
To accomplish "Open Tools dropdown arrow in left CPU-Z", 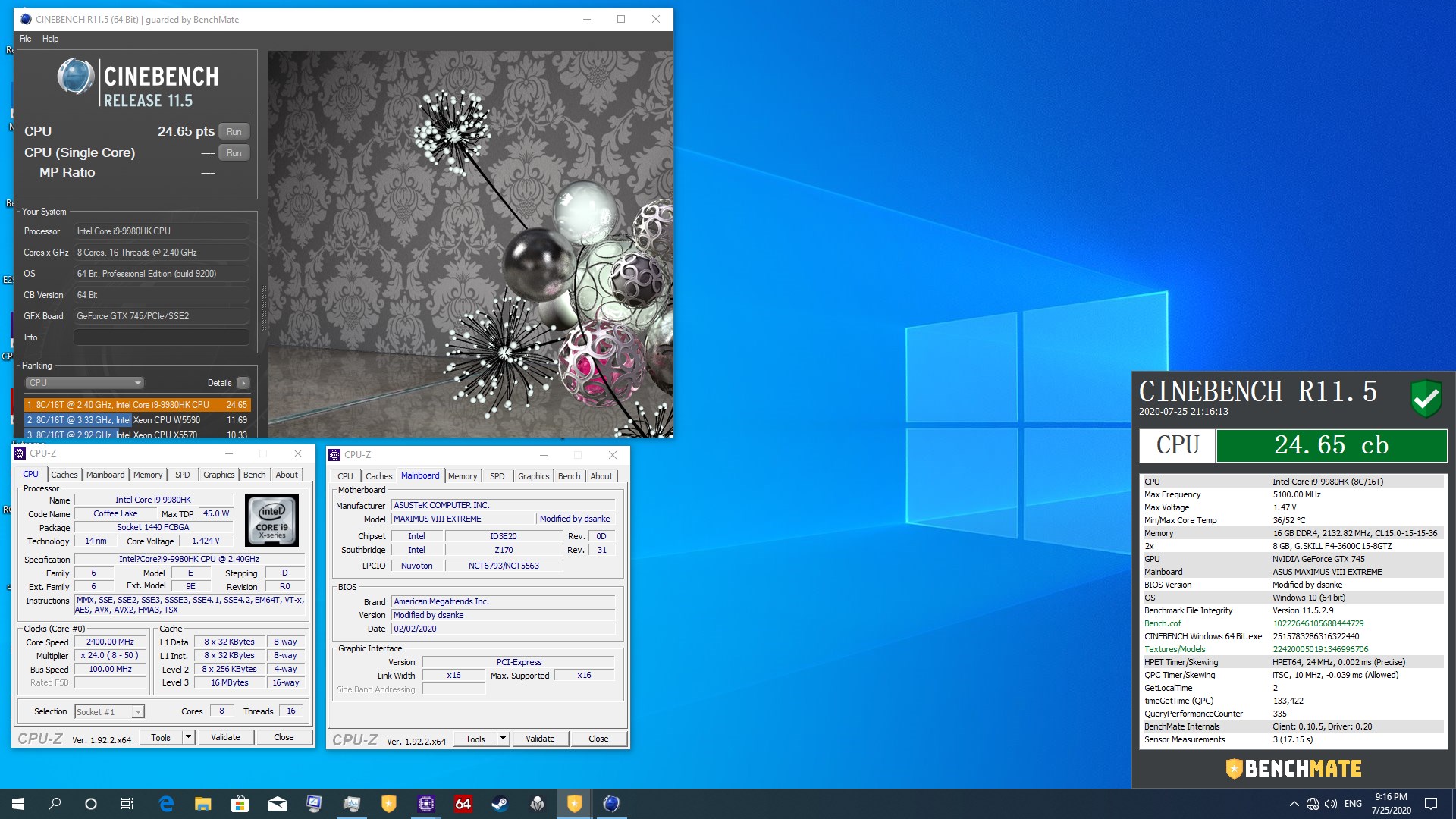I will tap(188, 737).
